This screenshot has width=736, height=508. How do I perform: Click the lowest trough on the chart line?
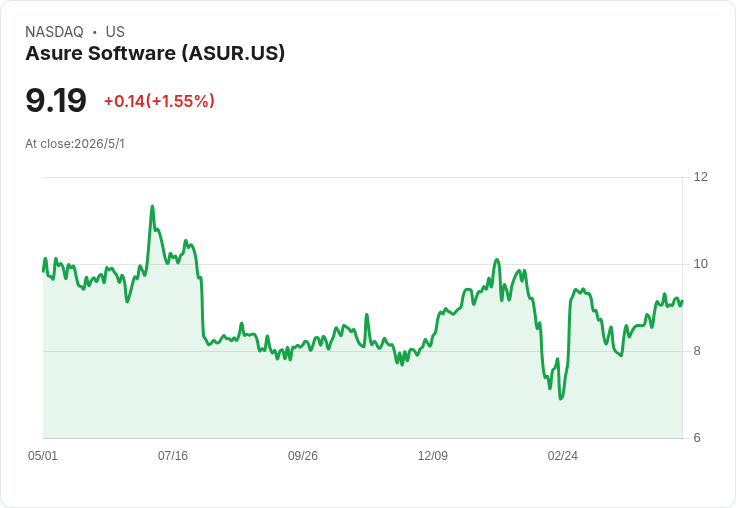tap(560, 399)
